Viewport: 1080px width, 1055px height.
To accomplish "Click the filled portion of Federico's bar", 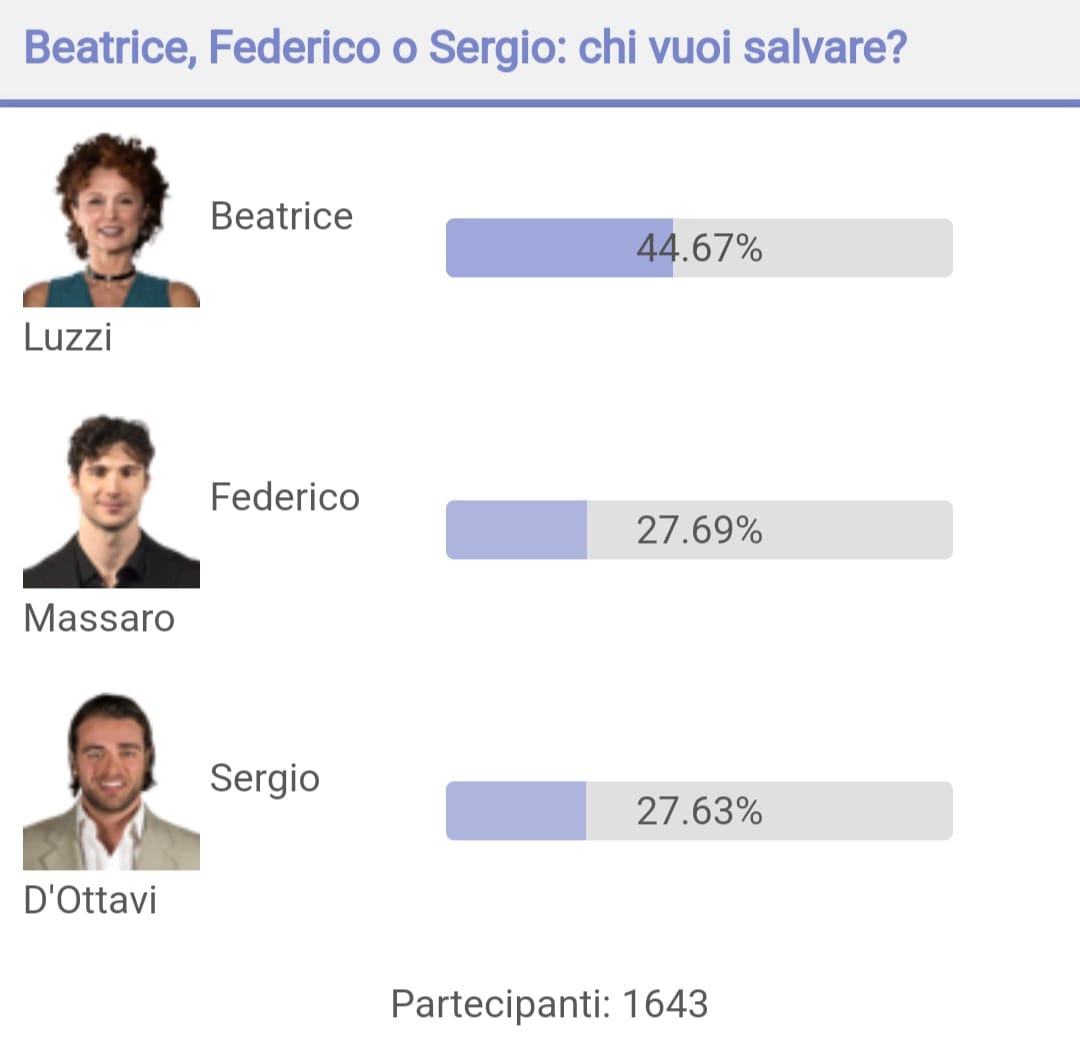I will tap(517, 530).
